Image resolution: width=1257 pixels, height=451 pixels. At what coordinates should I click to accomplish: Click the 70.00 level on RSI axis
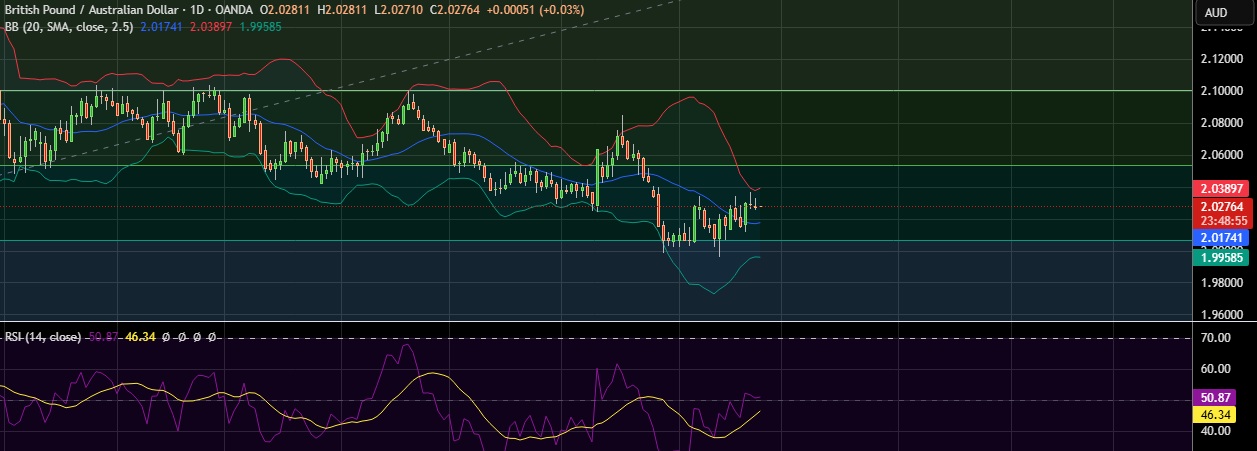1216,339
